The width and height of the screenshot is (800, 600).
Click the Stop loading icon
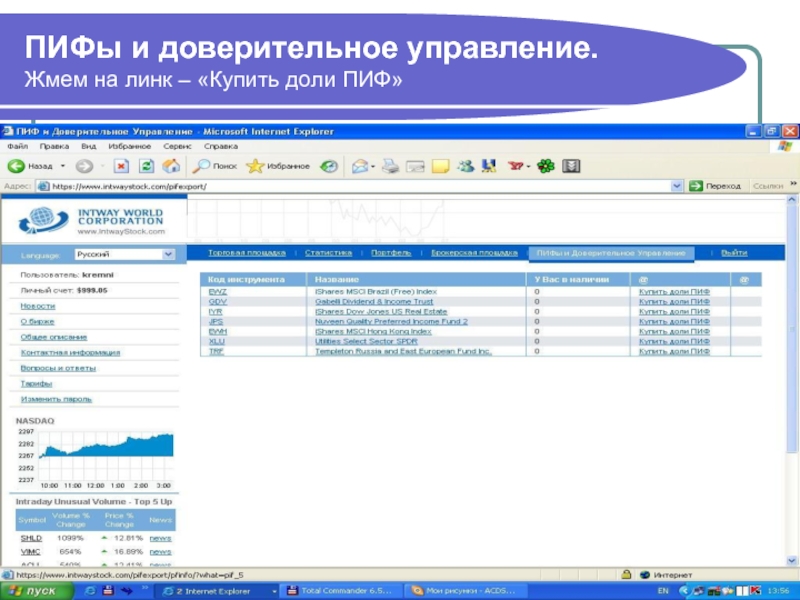click(x=121, y=166)
